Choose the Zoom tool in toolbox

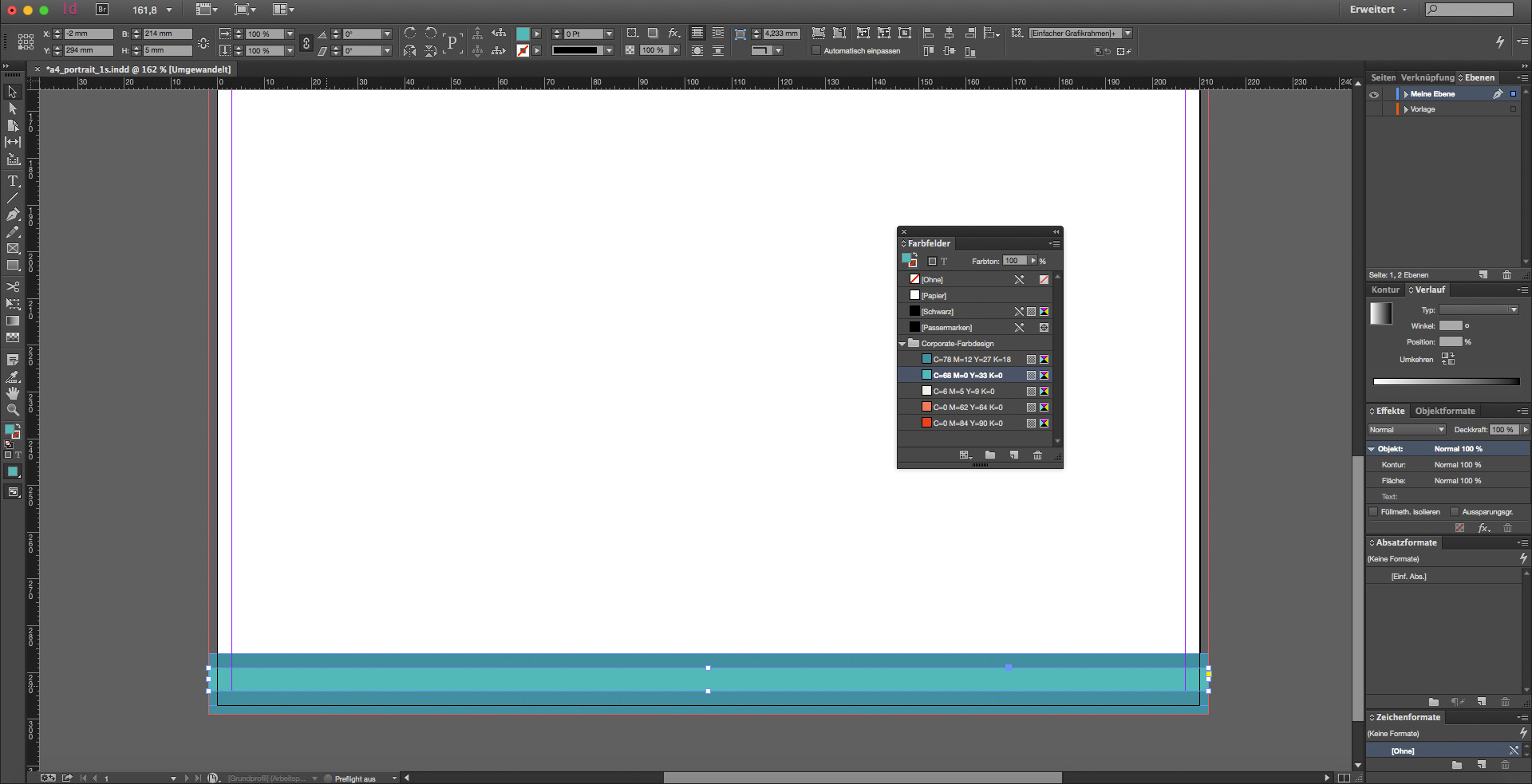pos(13,410)
